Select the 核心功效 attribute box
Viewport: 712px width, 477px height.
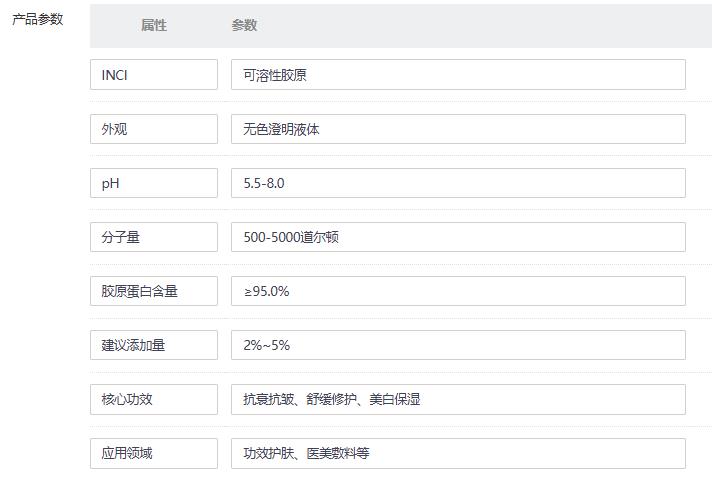pos(153,399)
